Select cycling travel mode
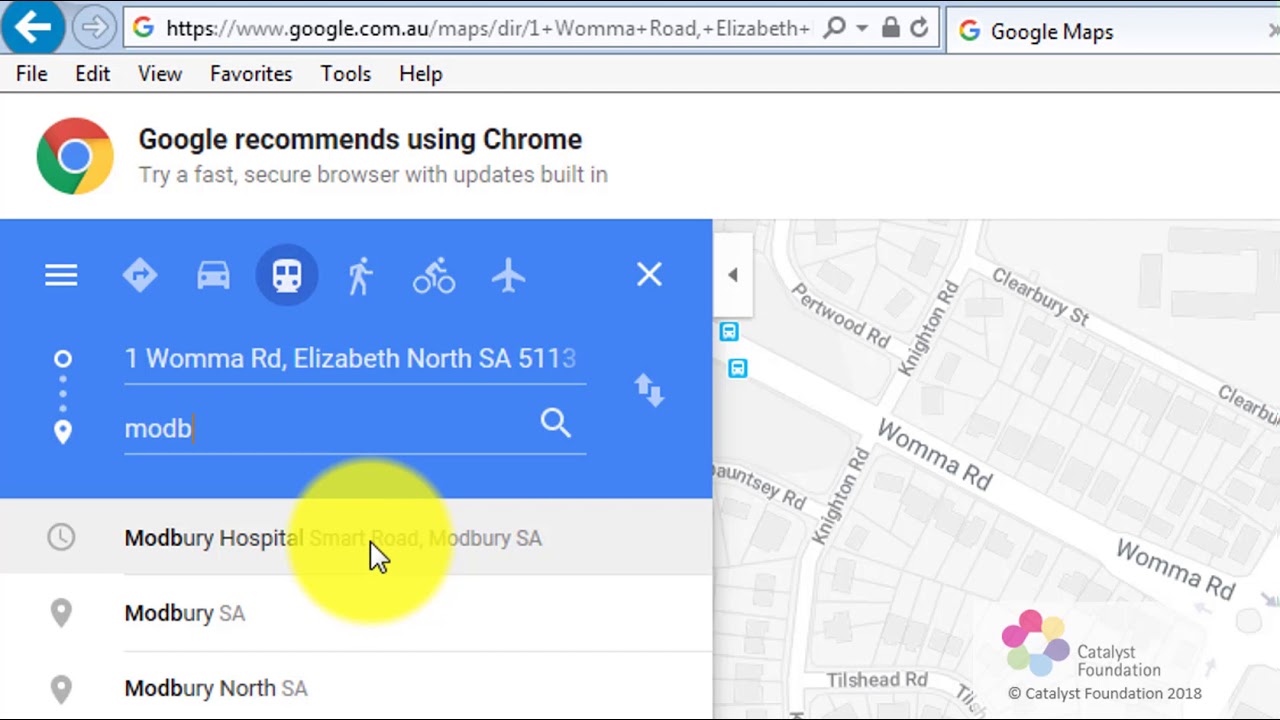The height and width of the screenshot is (720, 1280). coord(434,275)
